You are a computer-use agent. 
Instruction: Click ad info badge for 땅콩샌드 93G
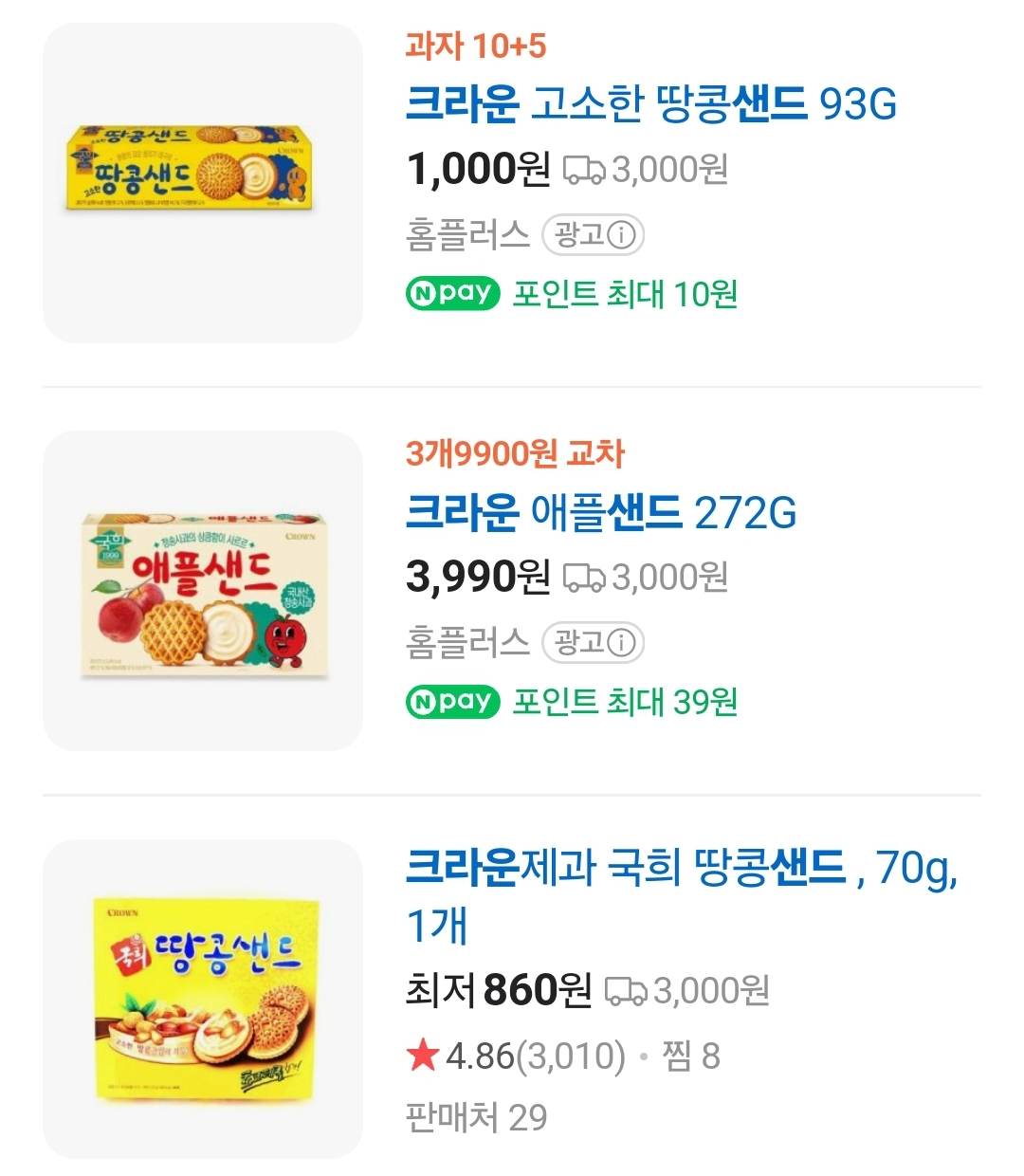pyautogui.click(x=594, y=235)
